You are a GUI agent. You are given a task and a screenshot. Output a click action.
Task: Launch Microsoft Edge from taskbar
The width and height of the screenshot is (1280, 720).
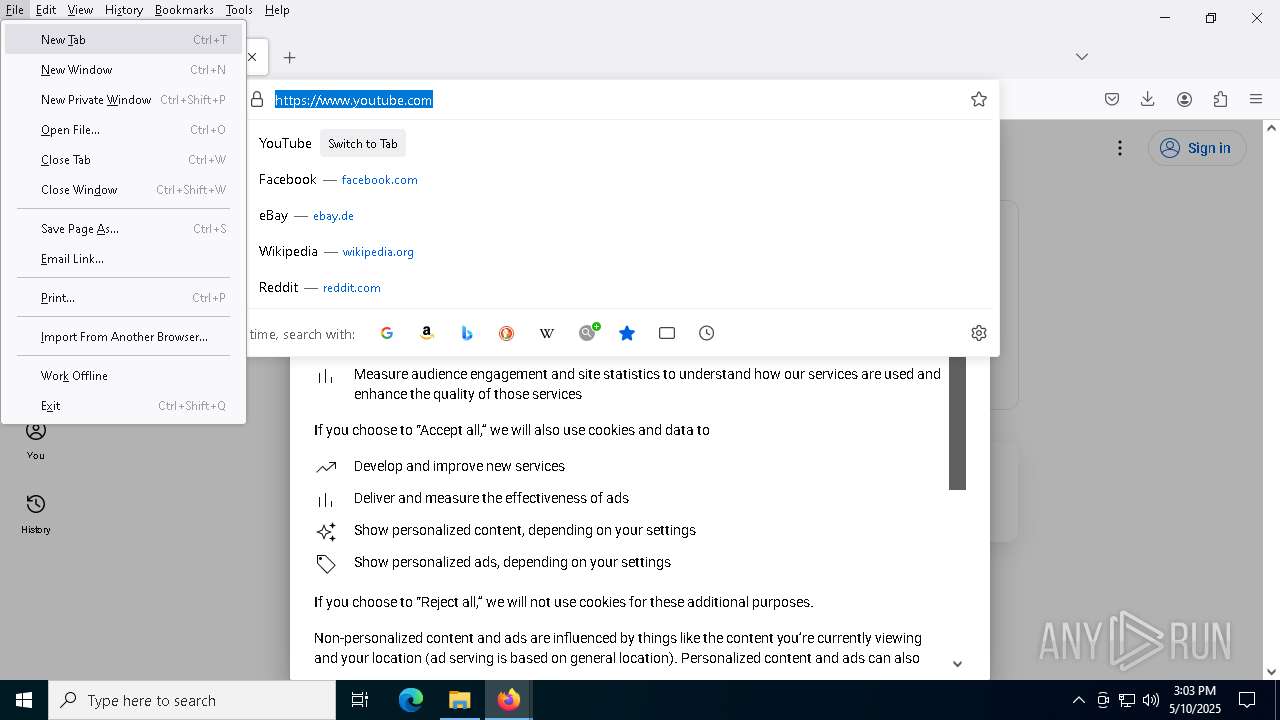click(x=411, y=700)
